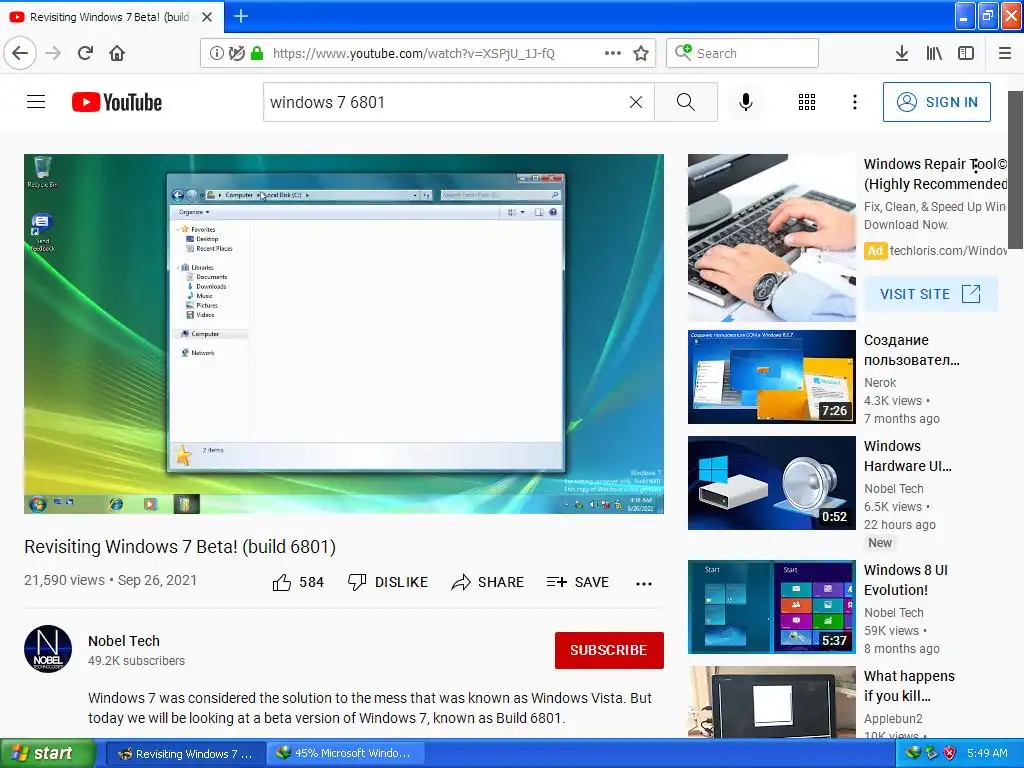Show site information icon in address bar
Screen dimensions: 1024x768
[216, 53]
